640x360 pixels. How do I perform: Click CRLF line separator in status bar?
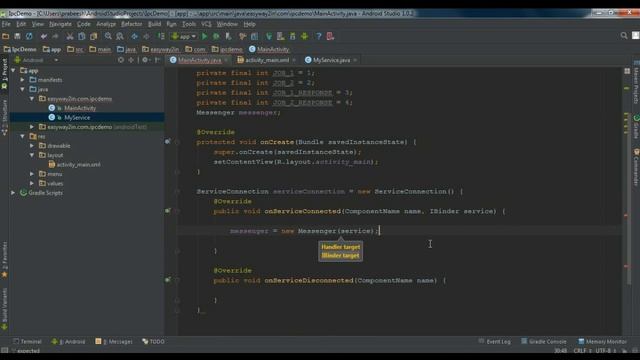pyautogui.click(x=582, y=351)
